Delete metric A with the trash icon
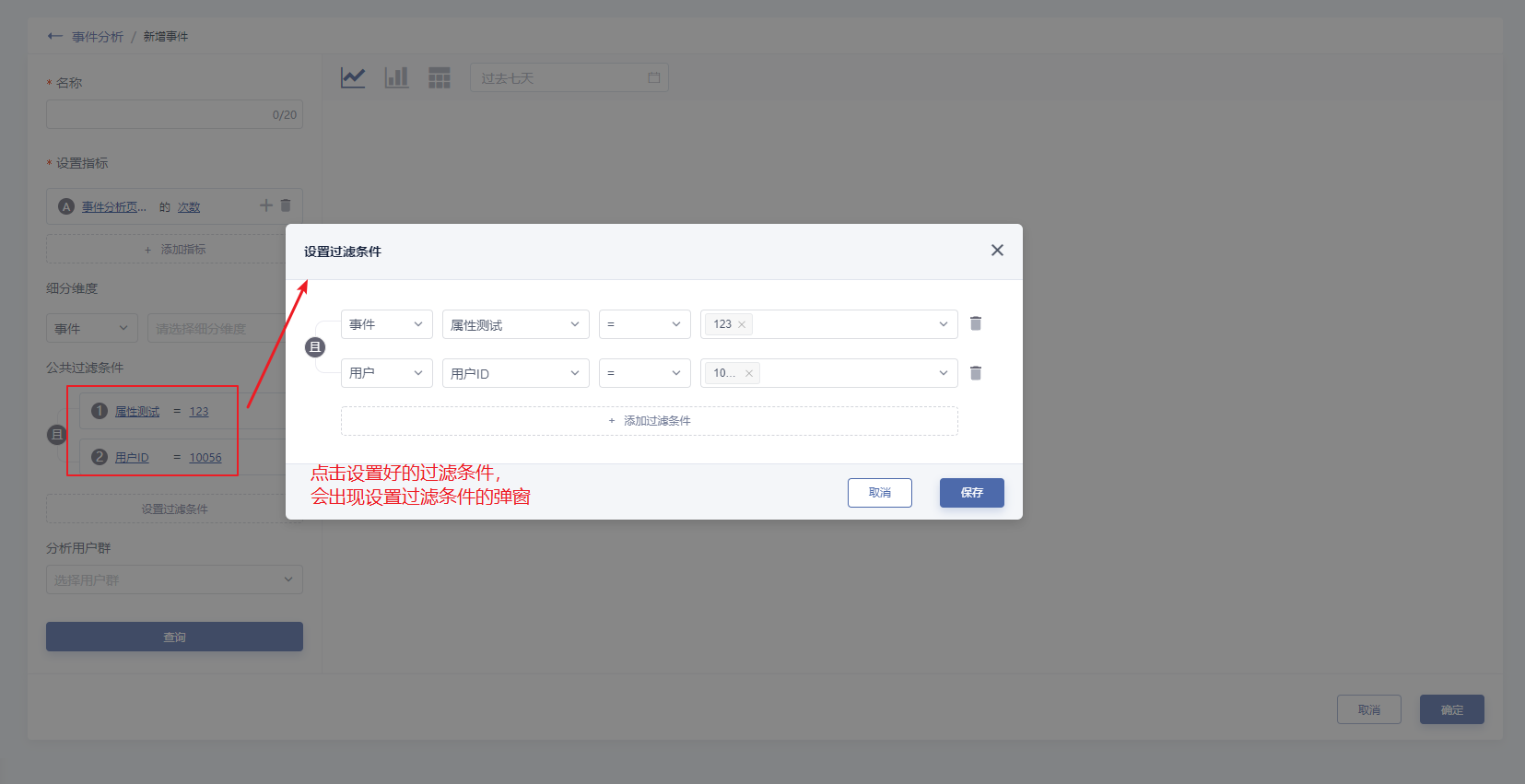Viewport: 1525px width, 784px height. [286, 205]
